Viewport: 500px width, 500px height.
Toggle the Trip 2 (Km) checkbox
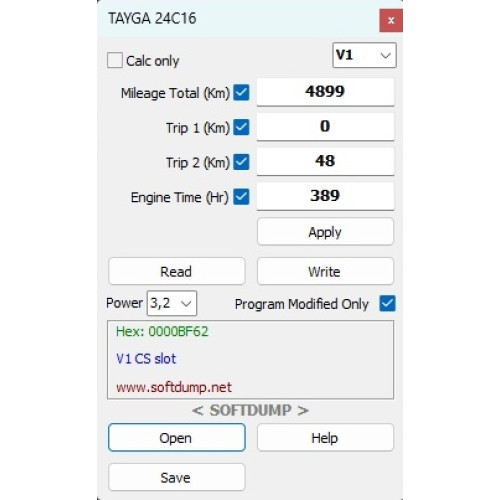click(x=241, y=162)
